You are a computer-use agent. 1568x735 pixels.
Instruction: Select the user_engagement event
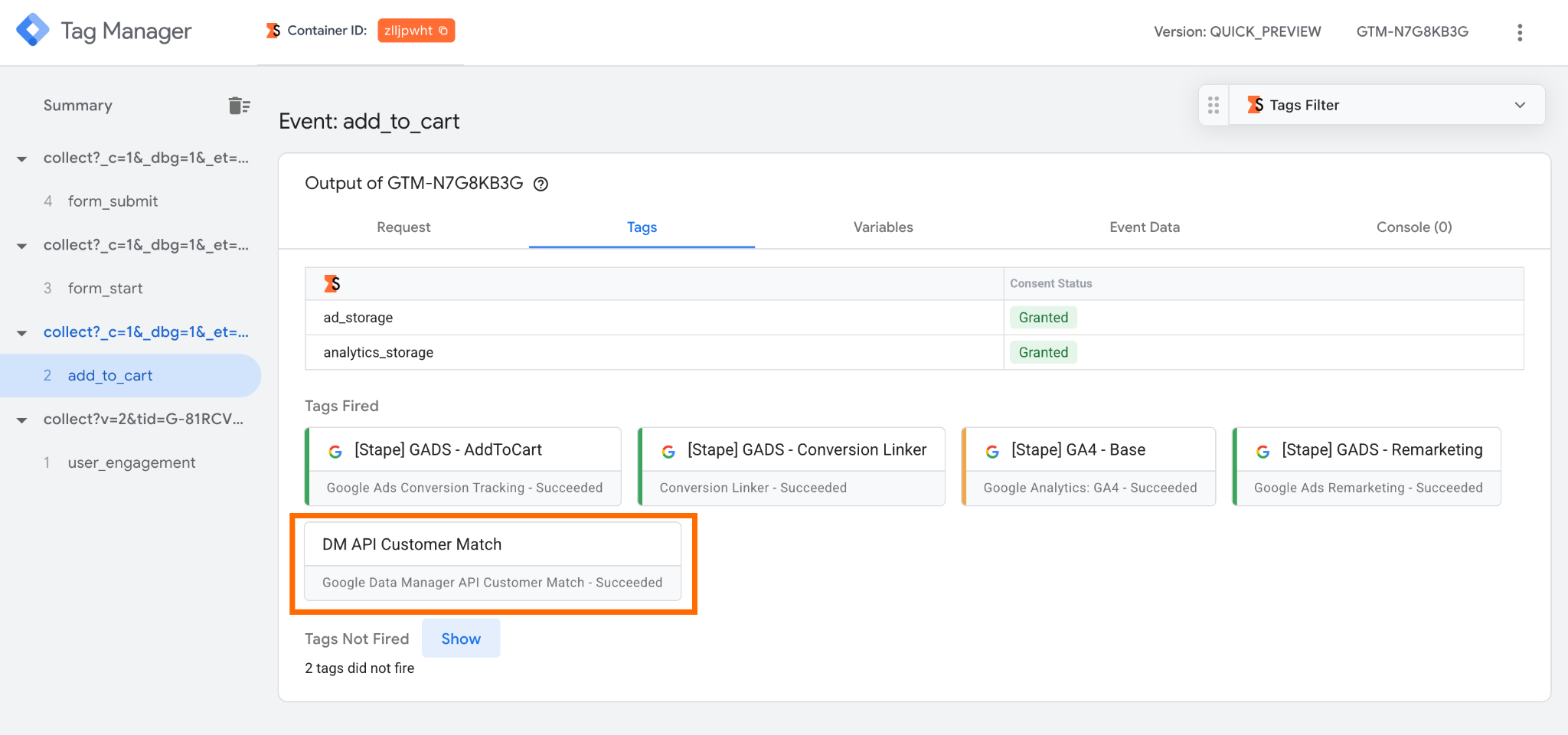(131, 463)
